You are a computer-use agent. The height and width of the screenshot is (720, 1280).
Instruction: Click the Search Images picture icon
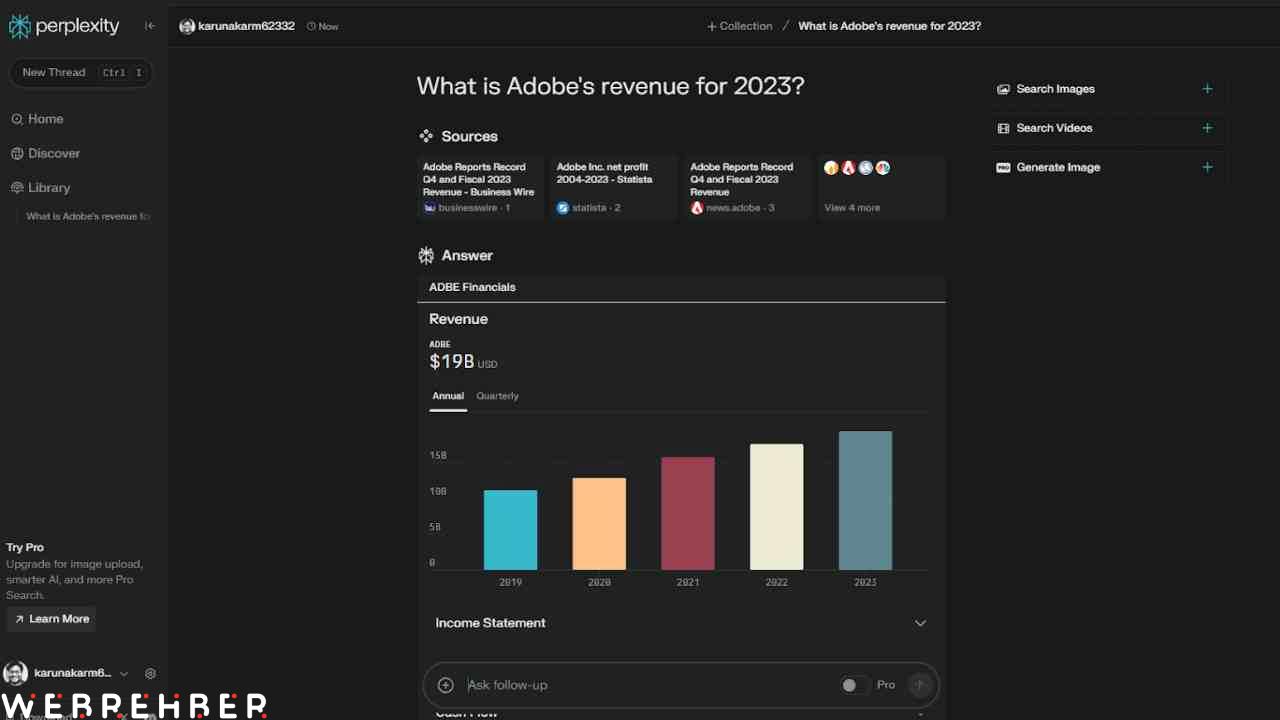(x=1003, y=89)
